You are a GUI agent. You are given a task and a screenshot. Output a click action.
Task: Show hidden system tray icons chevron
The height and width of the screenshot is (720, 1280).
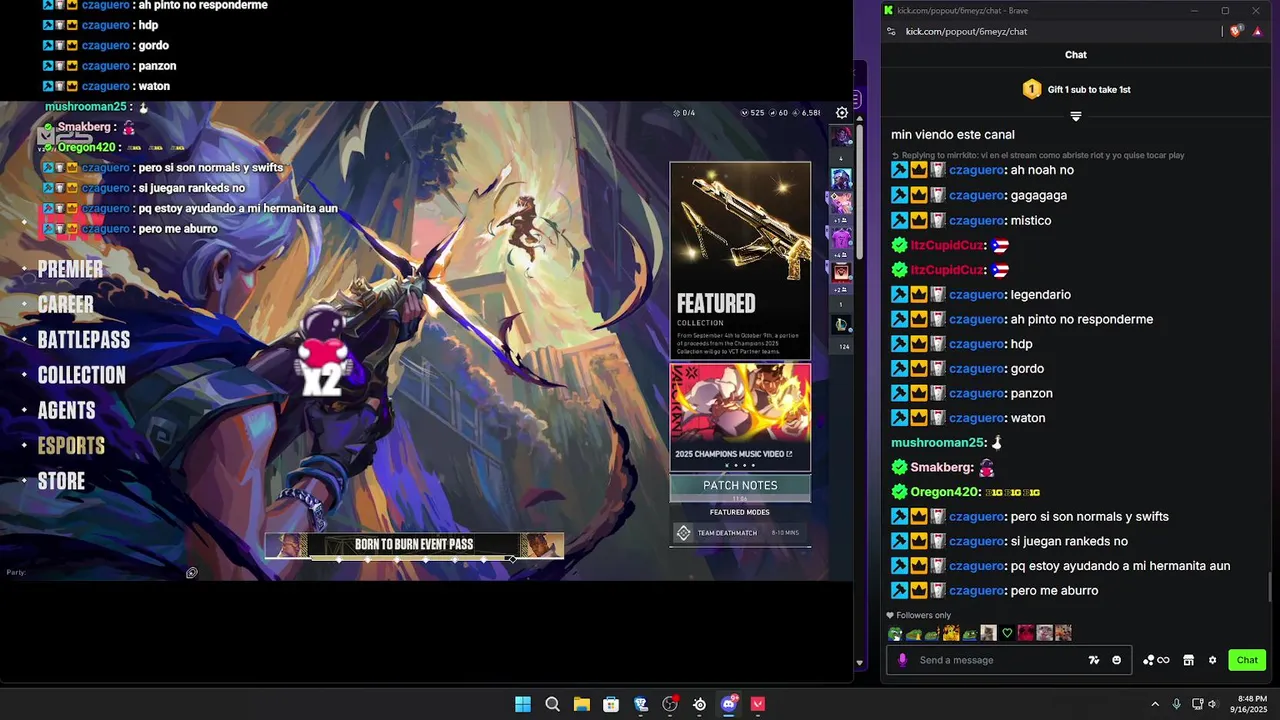tap(1155, 704)
